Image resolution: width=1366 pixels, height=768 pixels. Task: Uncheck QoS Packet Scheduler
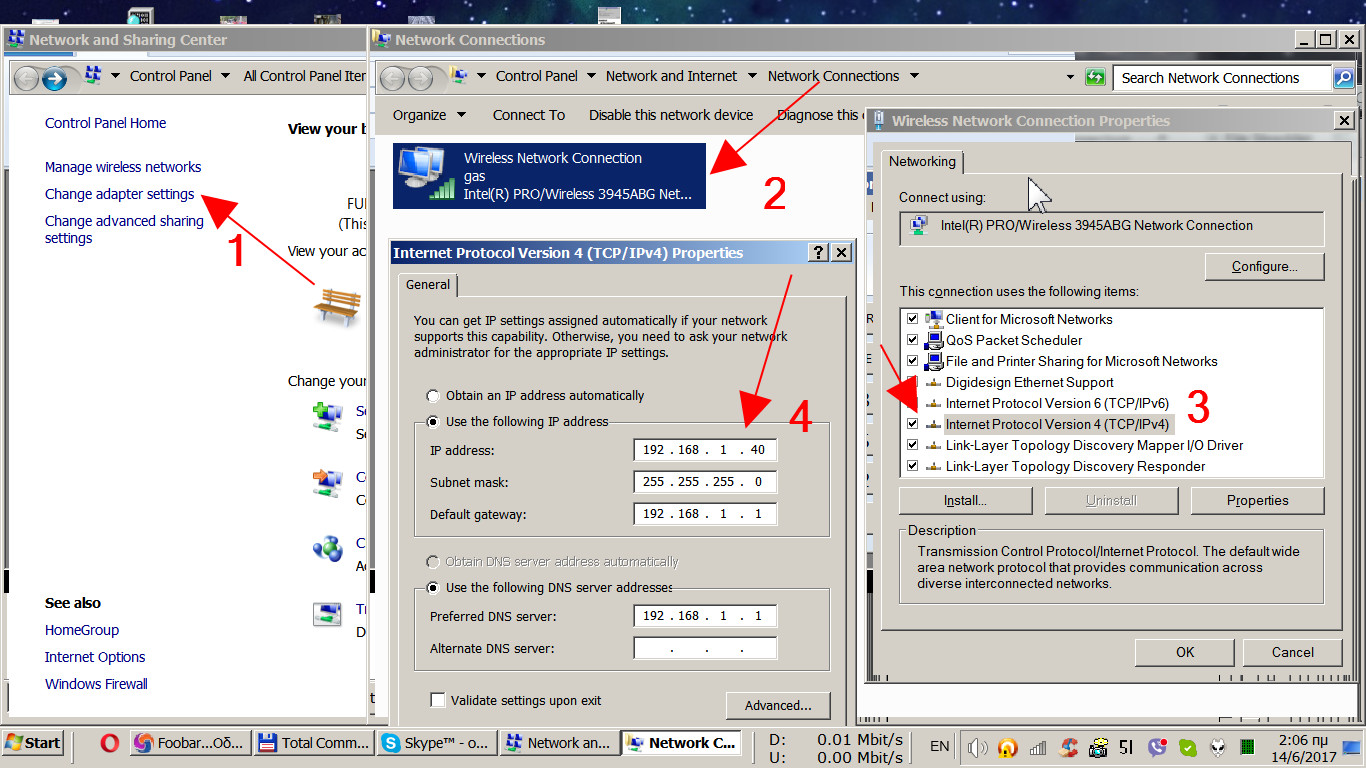pyautogui.click(x=911, y=340)
